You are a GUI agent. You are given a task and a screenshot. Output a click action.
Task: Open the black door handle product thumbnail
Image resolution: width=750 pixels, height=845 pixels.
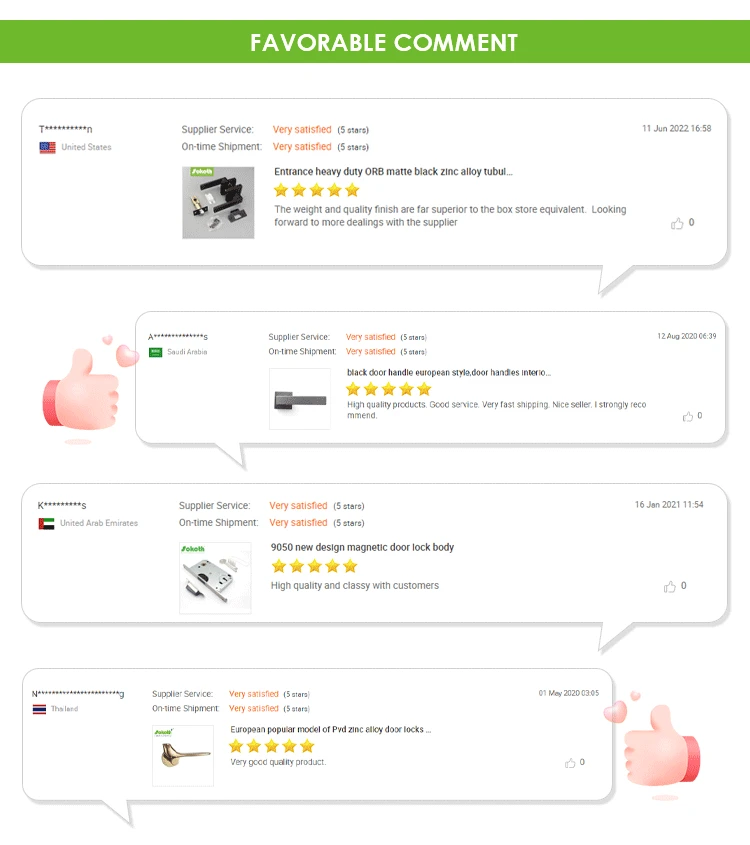click(x=300, y=399)
